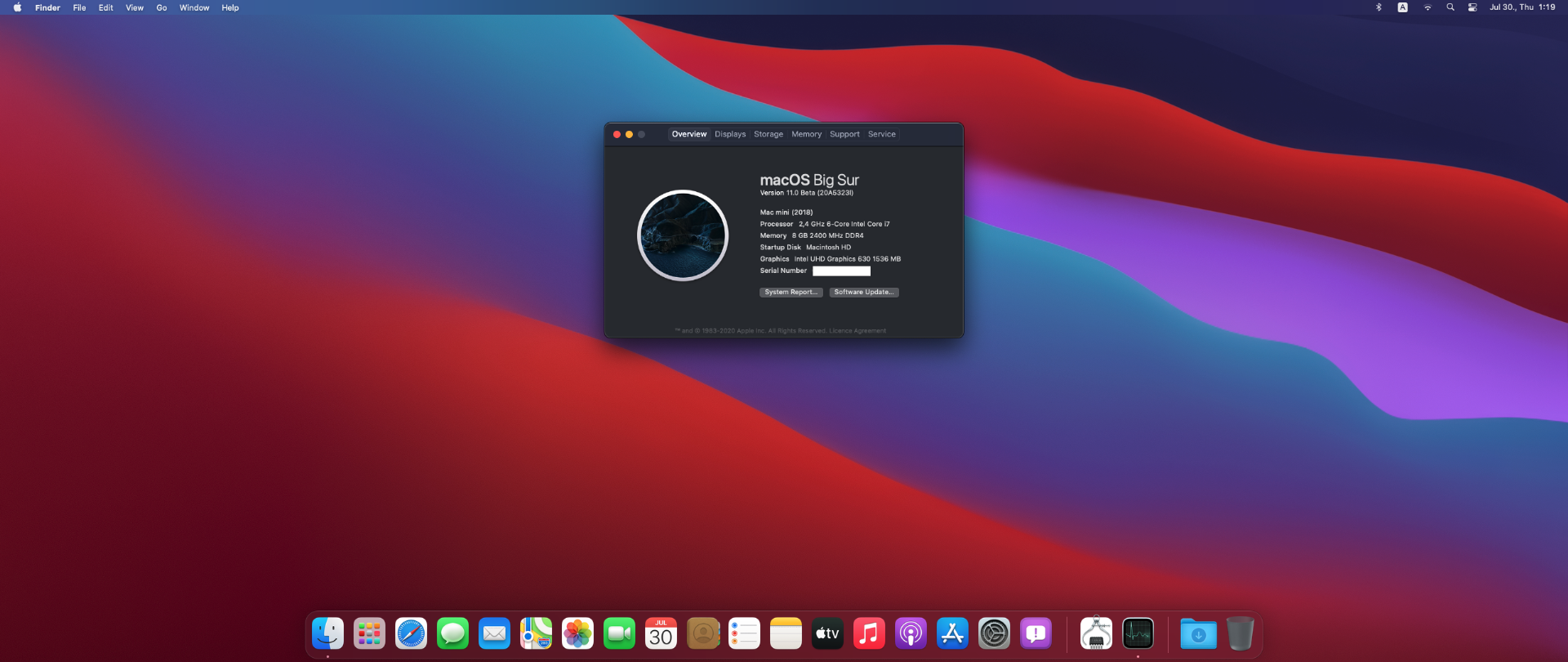Open the Licence Agreement link
Image resolution: width=1568 pixels, height=662 pixels.
tap(857, 331)
